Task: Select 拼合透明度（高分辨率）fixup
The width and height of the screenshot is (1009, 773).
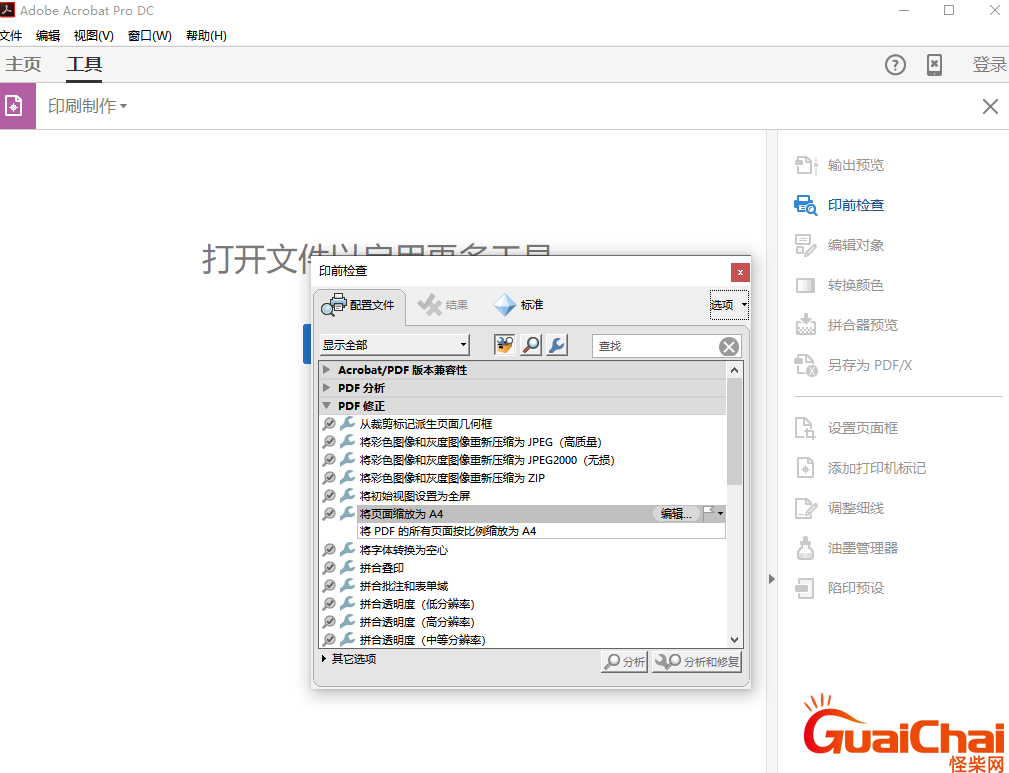Action: tap(417, 622)
